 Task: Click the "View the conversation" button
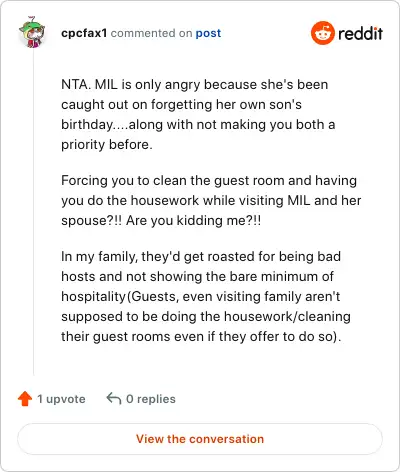[x=200, y=439]
